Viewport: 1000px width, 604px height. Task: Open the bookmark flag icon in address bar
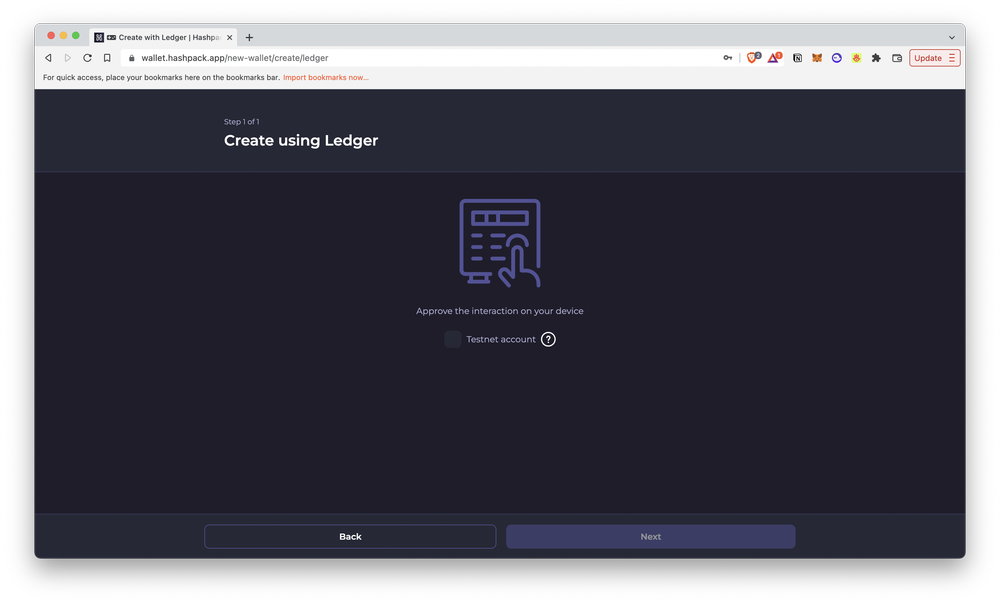pos(107,57)
